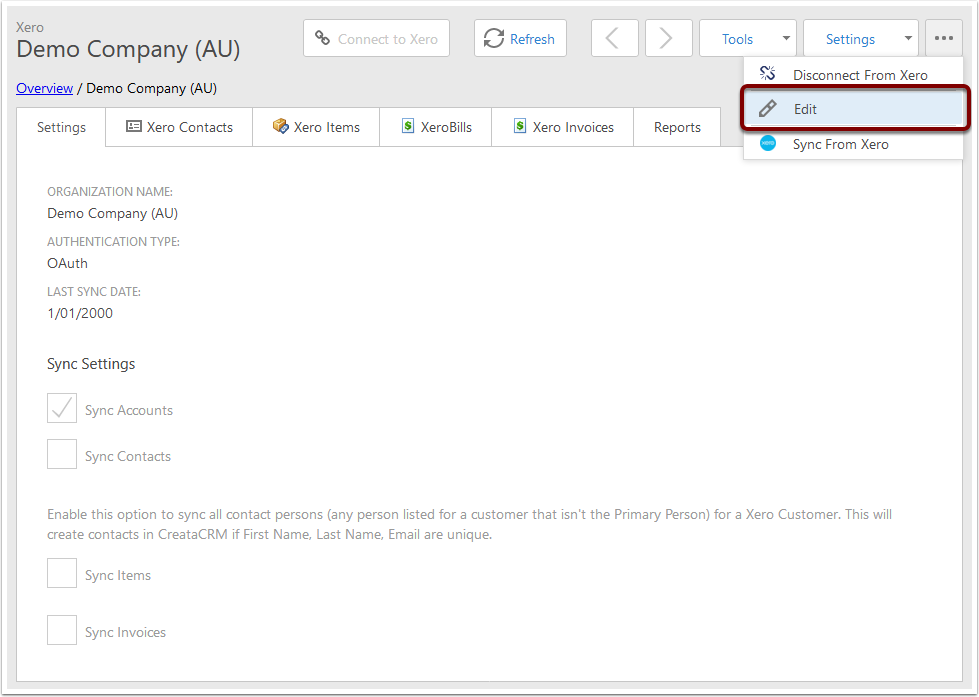The width and height of the screenshot is (979, 697).
Task: Go to previous record with left arrow
Action: tap(614, 38)
